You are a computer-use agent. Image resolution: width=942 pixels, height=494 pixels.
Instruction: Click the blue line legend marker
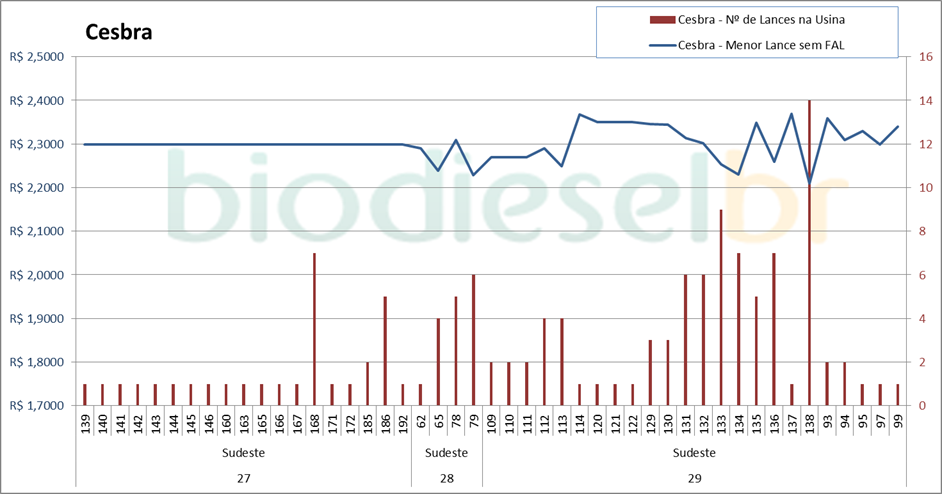click(662, 44)
